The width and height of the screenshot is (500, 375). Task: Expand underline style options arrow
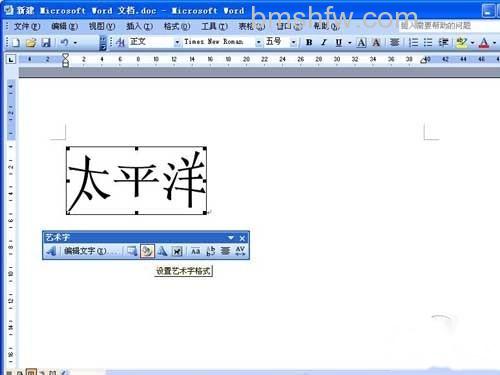click(x=350, y=43)
